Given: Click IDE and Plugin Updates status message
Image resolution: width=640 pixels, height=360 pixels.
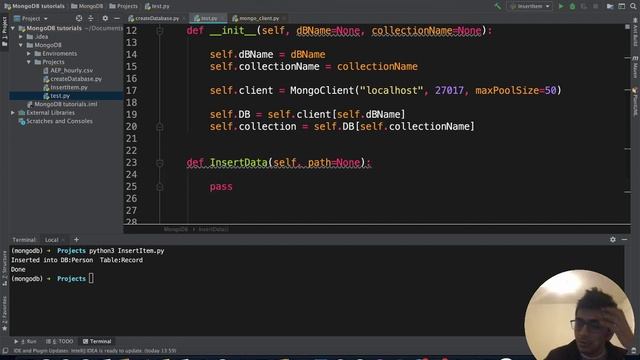Looking at the screenshot, I should click(x=95, y=351).
